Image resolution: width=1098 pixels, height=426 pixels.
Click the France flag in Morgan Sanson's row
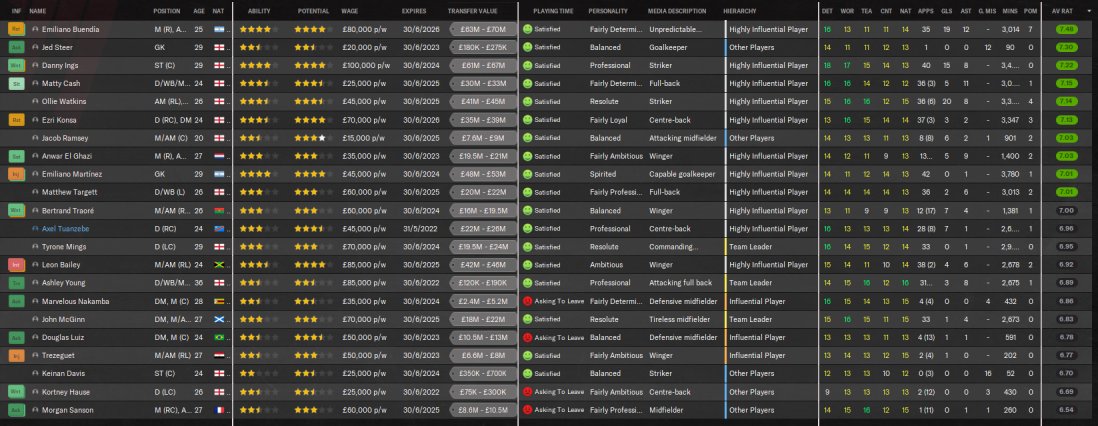tap(219, 410)
